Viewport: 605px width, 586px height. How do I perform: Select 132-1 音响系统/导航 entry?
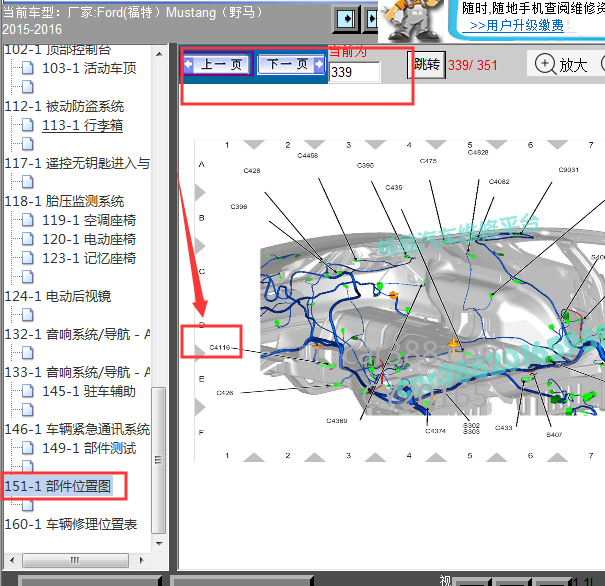[77, 334]
